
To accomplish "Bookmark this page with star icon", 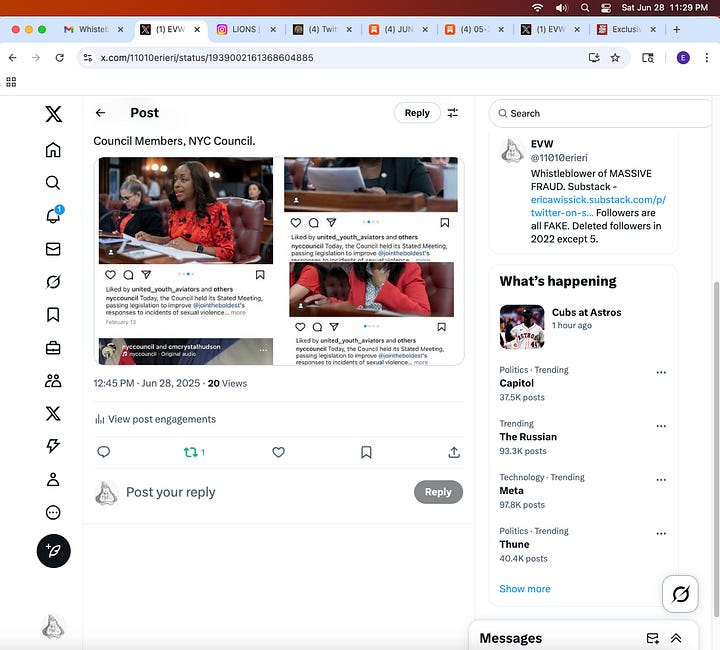I will [x=615, y=58].
